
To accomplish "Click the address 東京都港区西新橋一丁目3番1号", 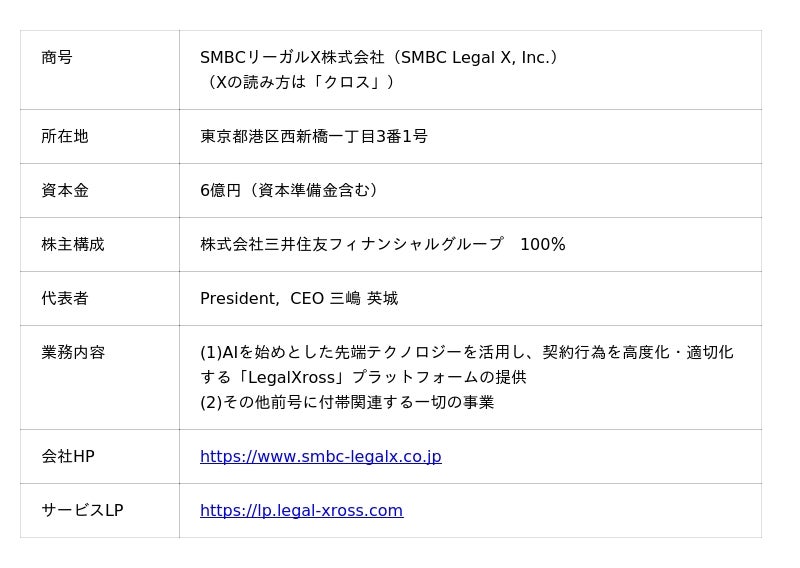I will click(314, 137).
